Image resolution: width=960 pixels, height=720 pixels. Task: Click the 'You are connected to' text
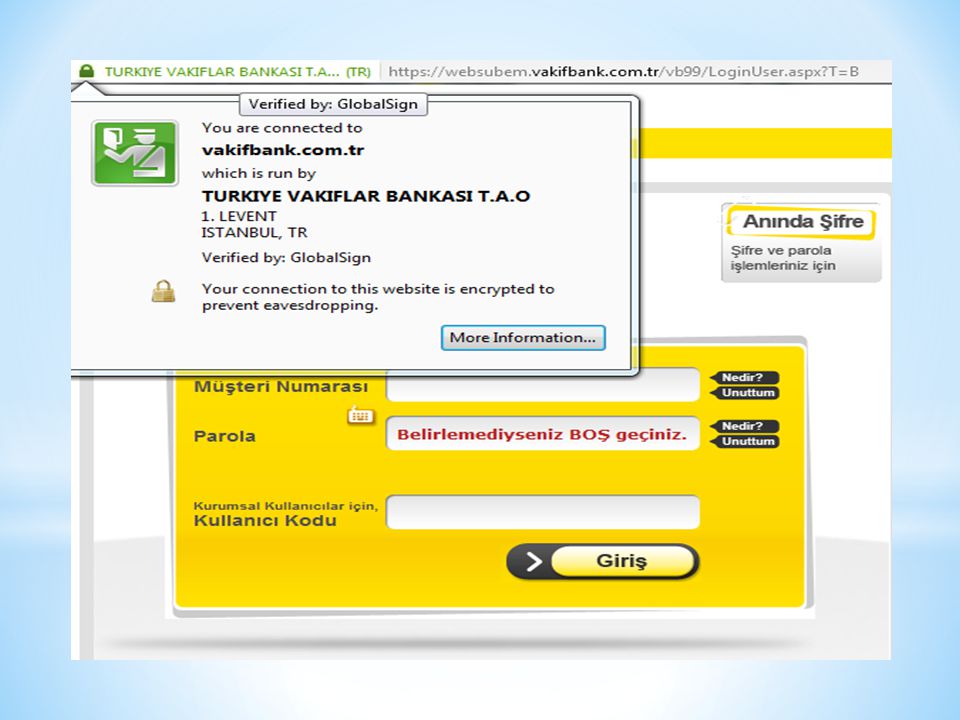(x=282, y=128)
